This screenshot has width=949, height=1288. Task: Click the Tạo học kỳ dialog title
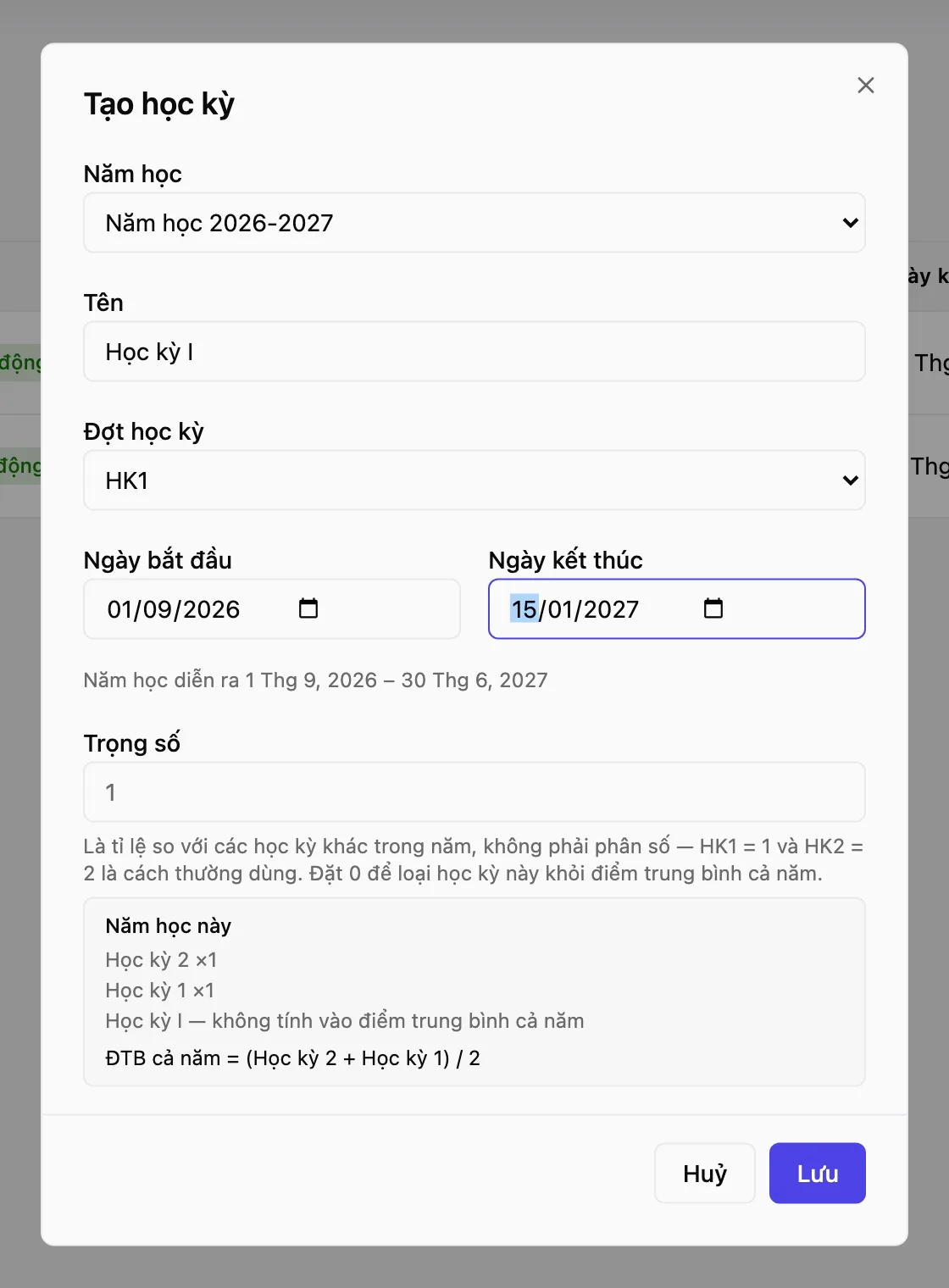(x=159, y=104)
